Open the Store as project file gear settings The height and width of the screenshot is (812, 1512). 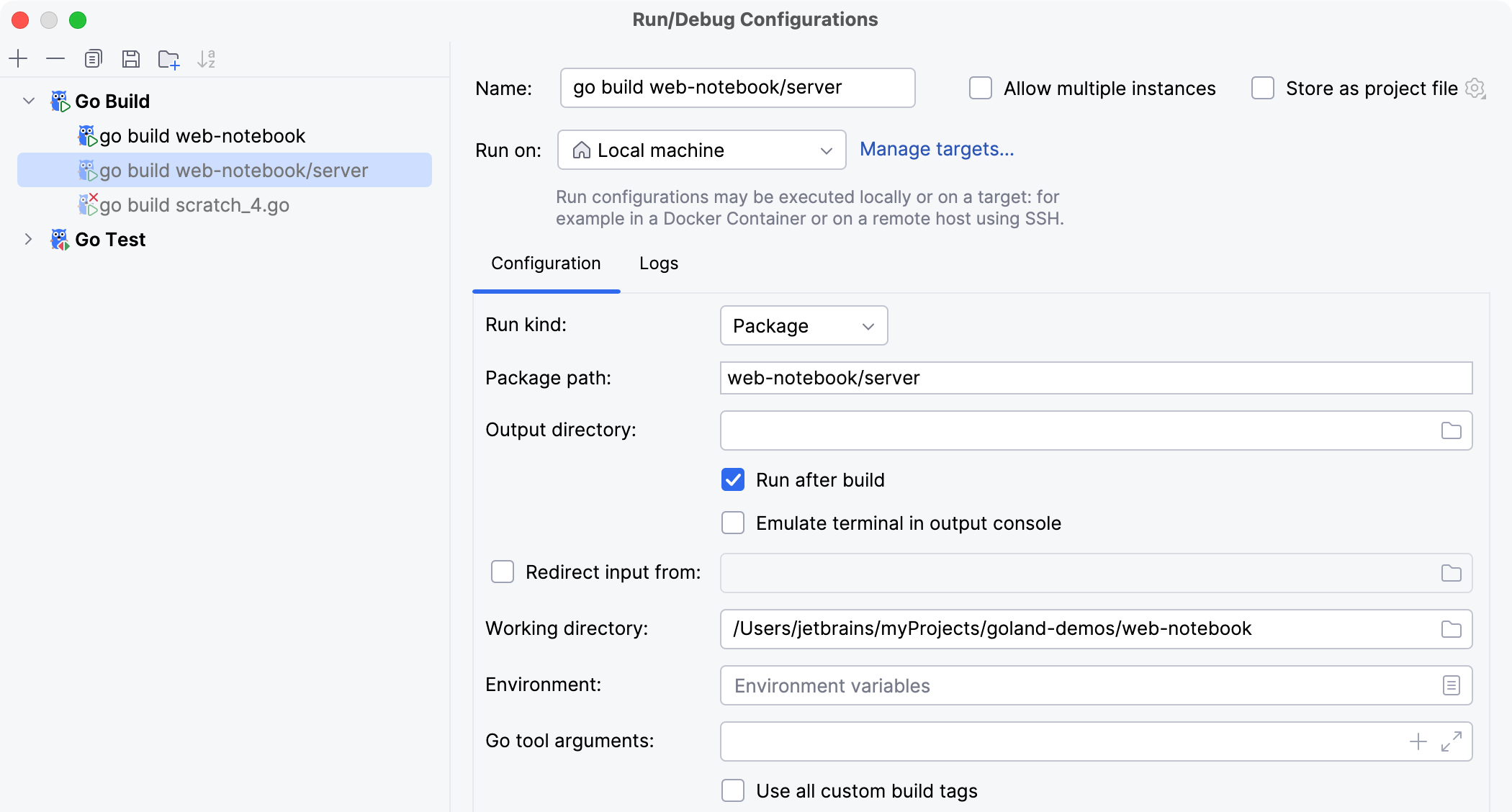coord(1475,89)
